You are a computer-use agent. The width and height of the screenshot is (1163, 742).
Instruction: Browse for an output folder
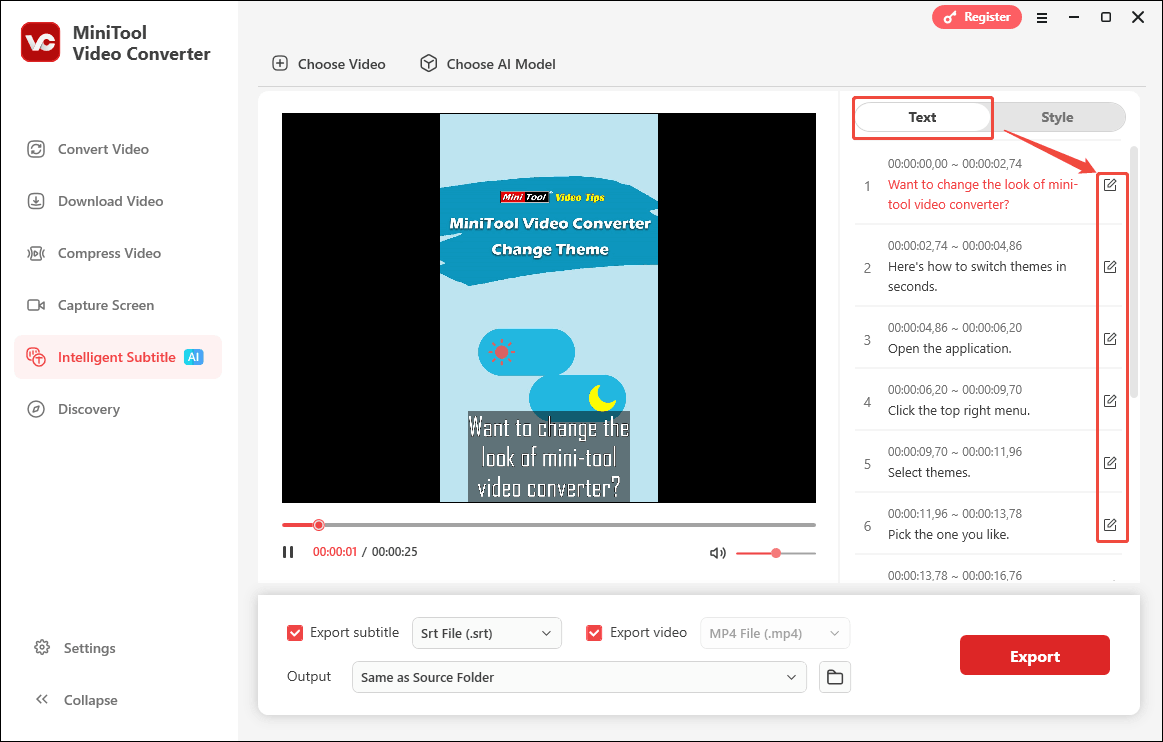[835, 677]
